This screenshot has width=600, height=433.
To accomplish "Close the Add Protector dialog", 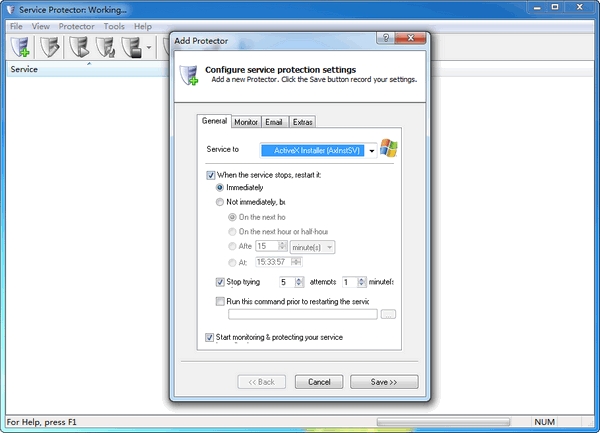I will 411,38.
